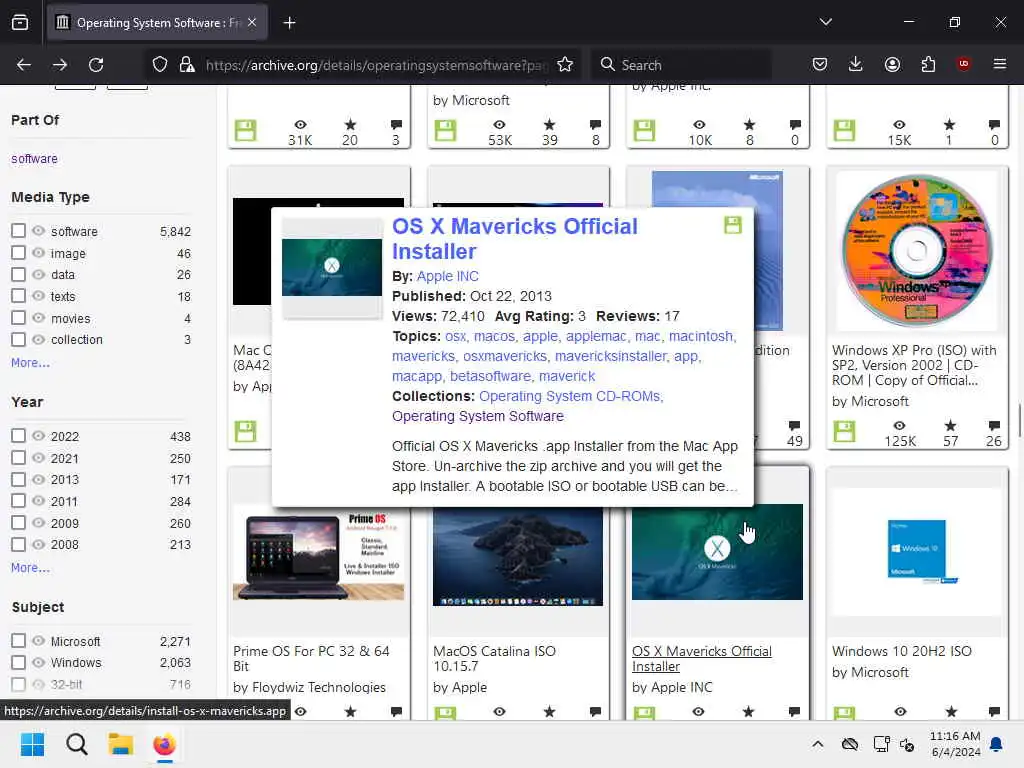Open OS X Mavericks Official Installer popup title

515,238
